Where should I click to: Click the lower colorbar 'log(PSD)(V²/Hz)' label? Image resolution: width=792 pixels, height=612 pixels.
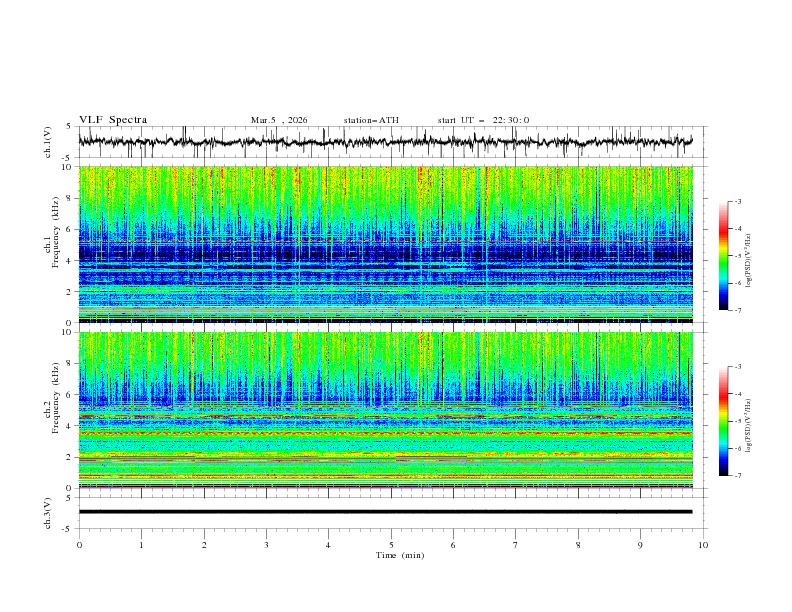click(749, 426)
